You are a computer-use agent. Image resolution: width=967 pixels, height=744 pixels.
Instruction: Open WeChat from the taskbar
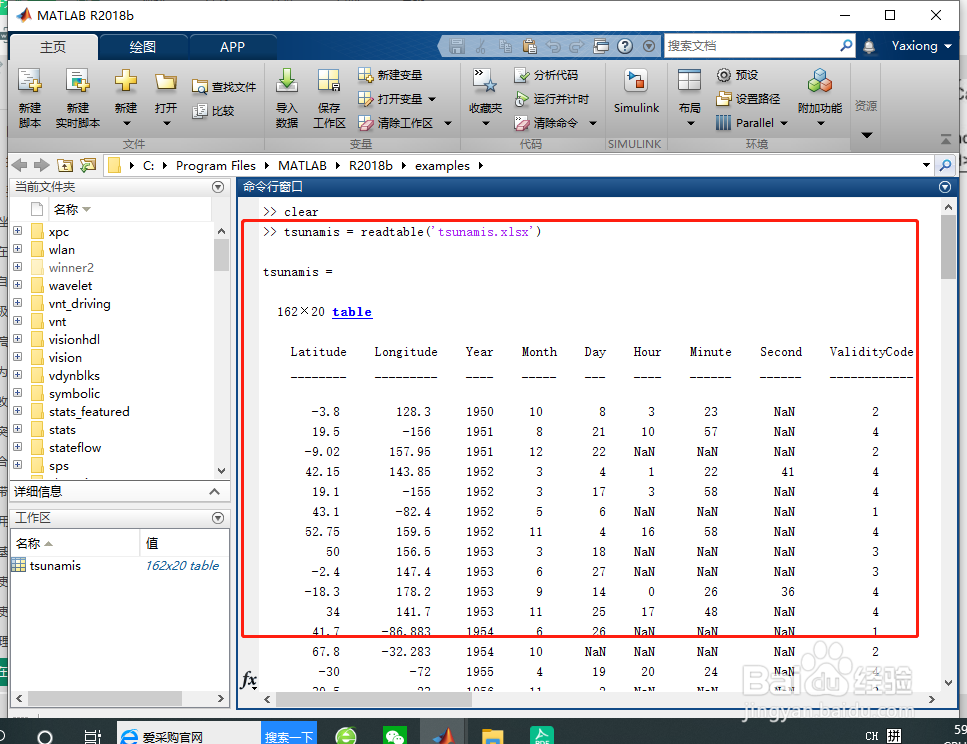[x=394, y=735]
